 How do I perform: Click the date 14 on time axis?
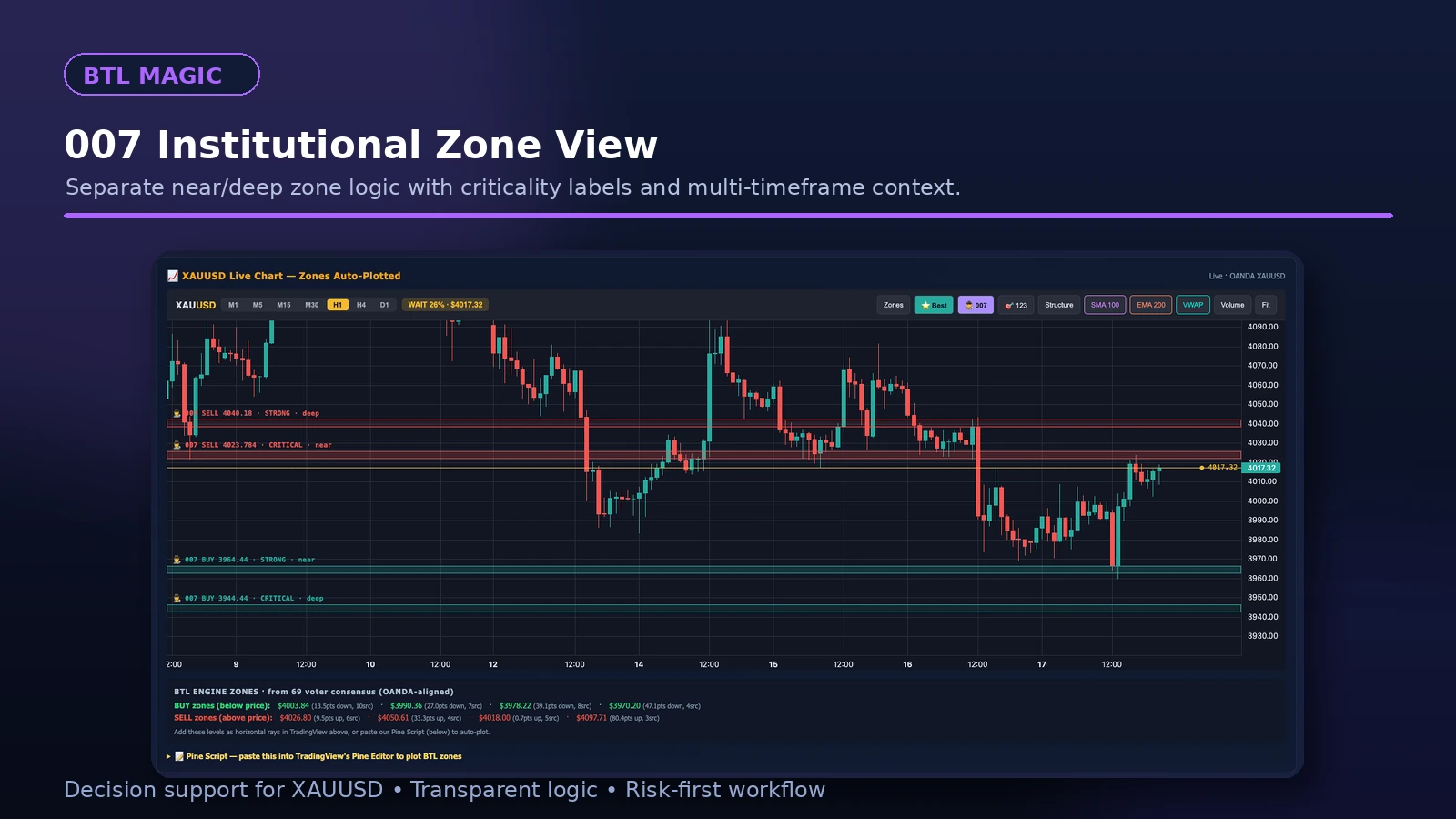[x=639, y=664]
